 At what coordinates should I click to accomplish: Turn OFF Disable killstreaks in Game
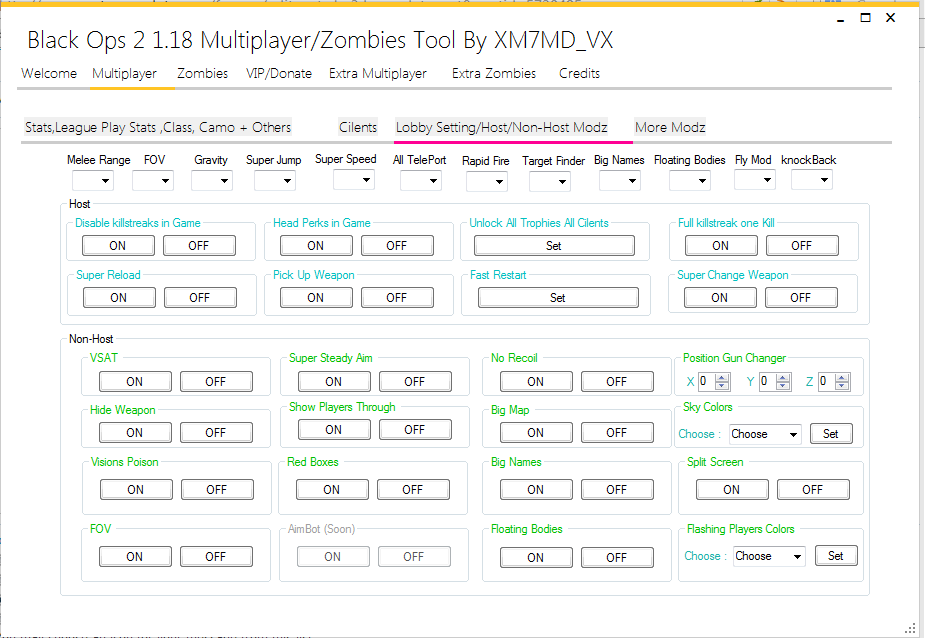click(x=199, y=246)
